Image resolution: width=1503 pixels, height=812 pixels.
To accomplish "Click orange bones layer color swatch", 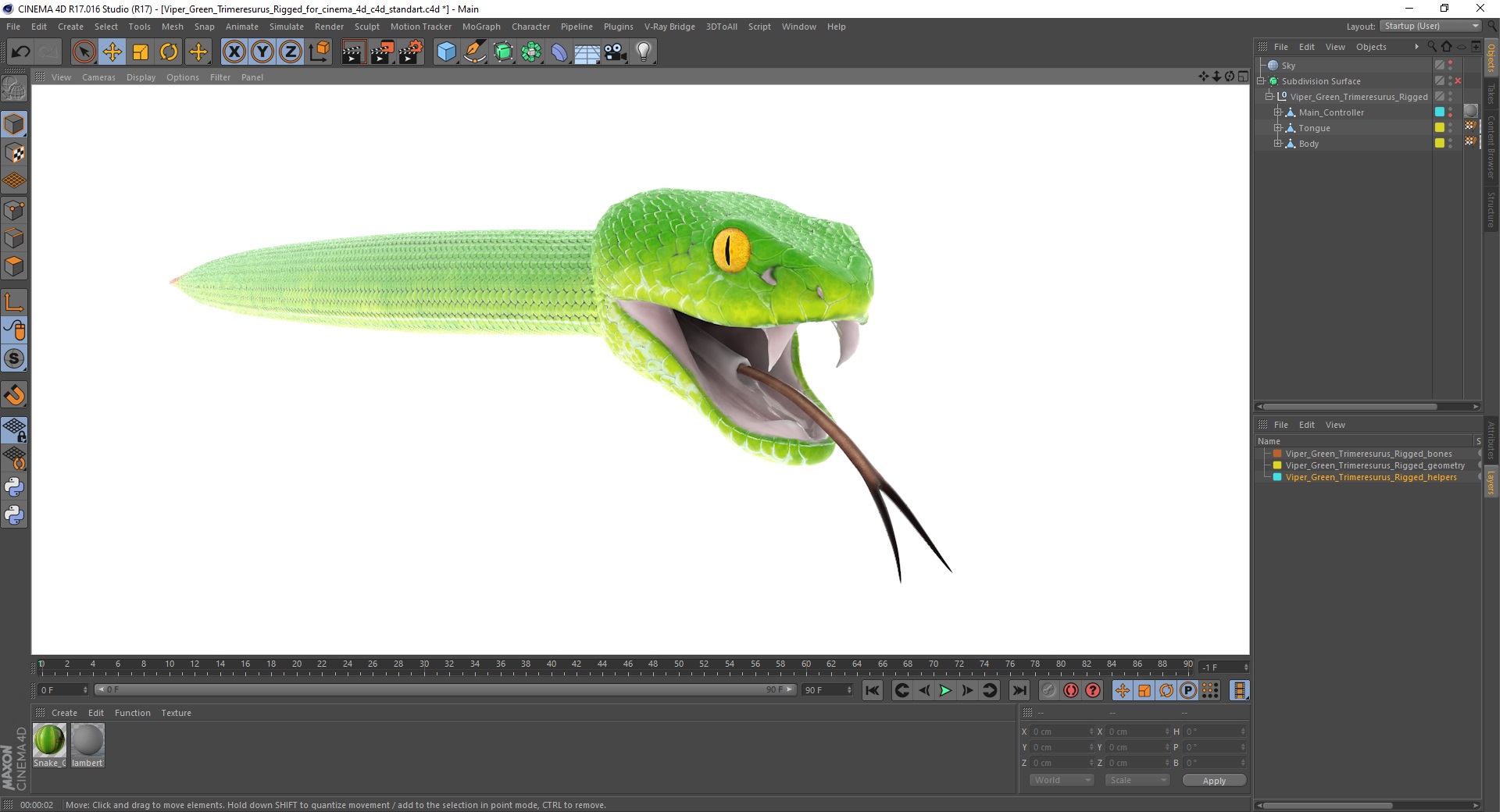I will pos(1277,454).
